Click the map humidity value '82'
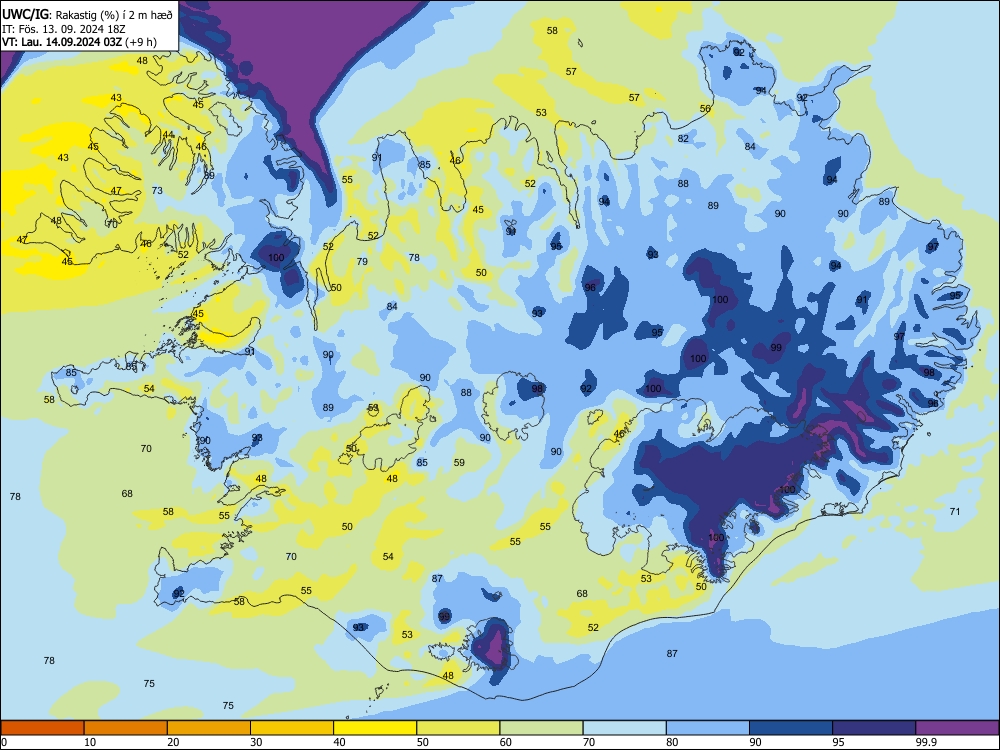Viewport: 1000px width, 750px height. 683,138
